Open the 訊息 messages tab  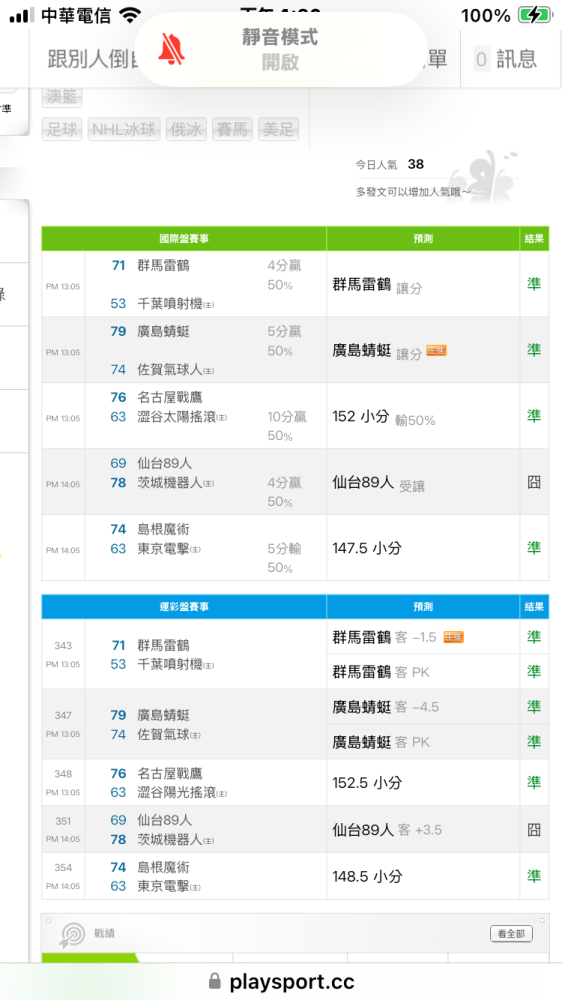[505, 59]
